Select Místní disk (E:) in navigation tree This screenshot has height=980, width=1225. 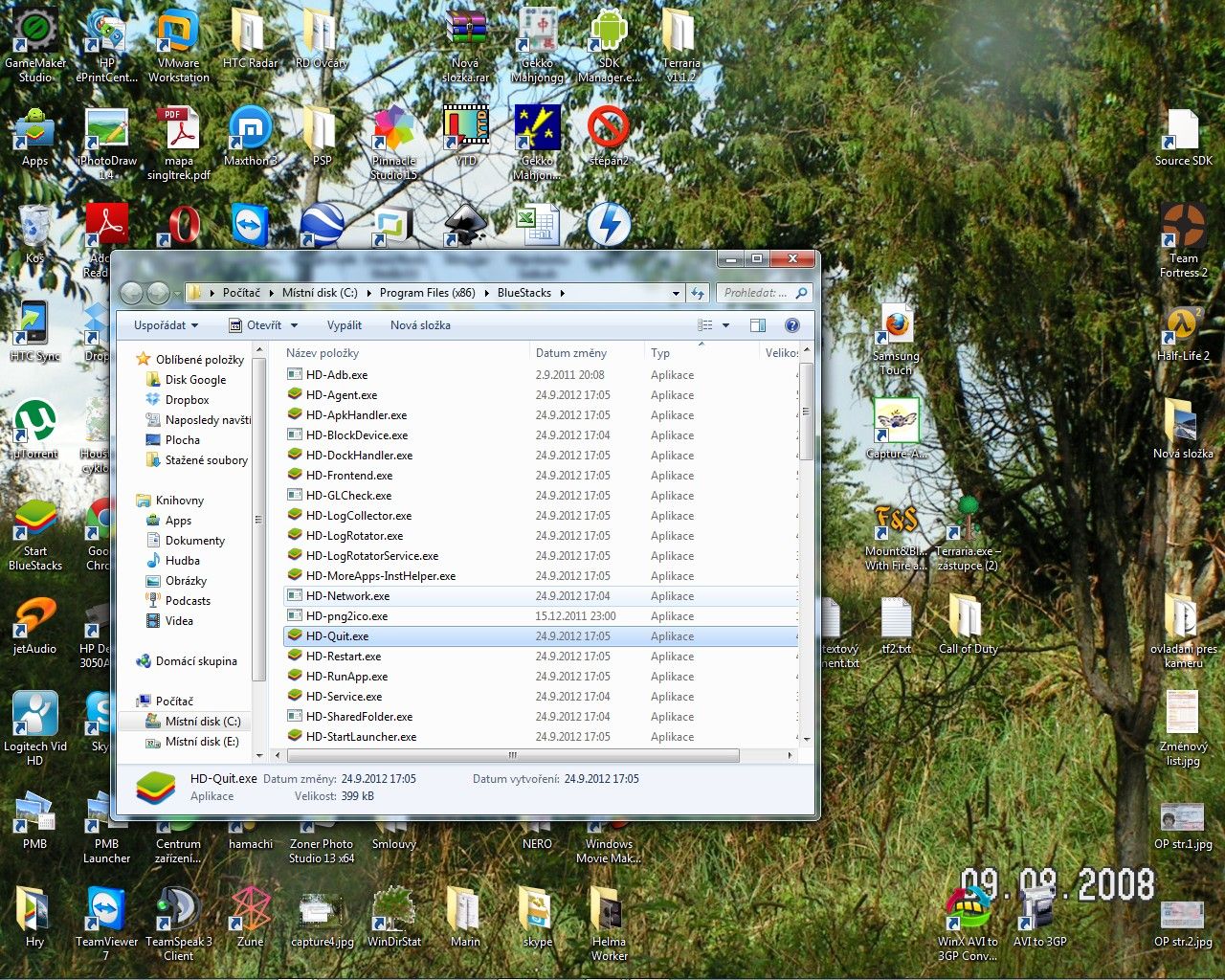click(x=202, y=742)
